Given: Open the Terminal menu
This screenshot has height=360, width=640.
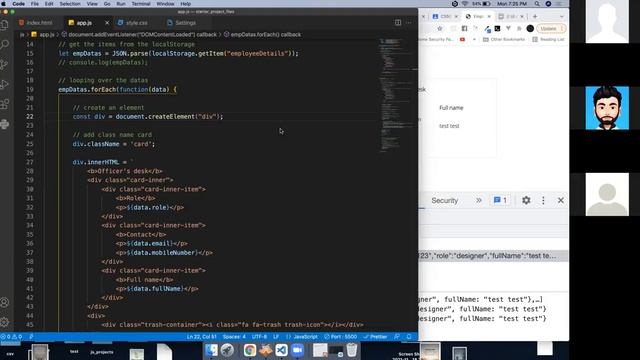Looking at the screenshot, I should 141,4.
